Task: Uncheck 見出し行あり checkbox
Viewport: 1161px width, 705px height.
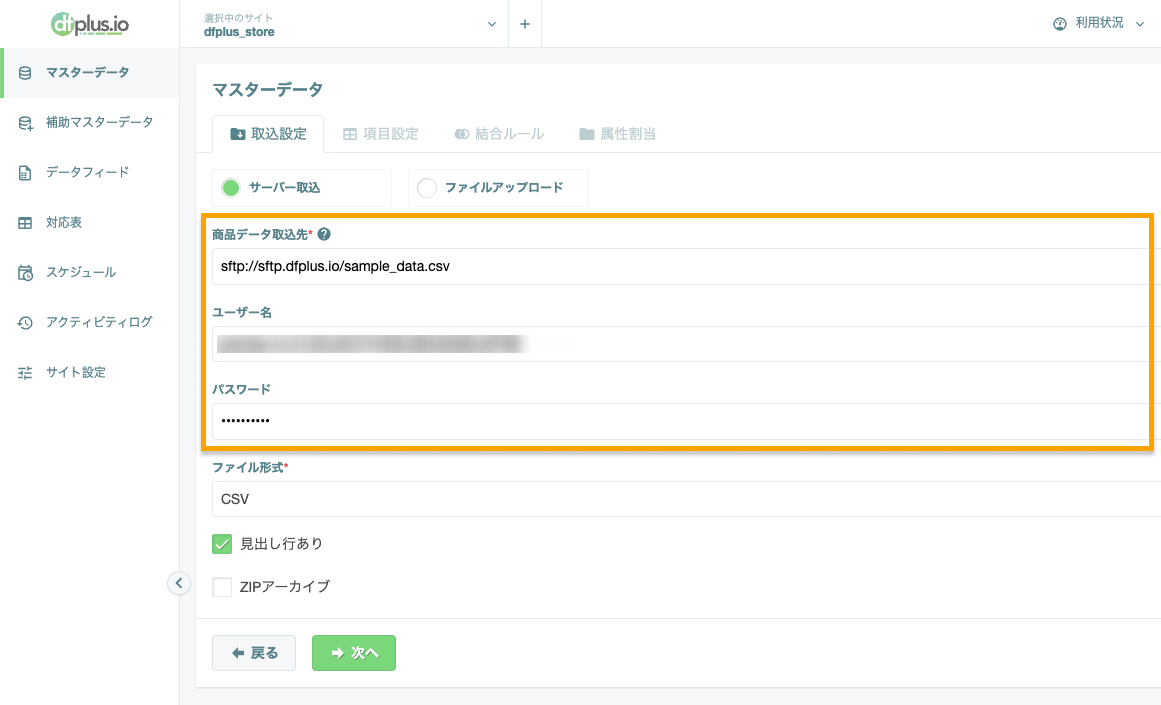Action: click(222, 544)
